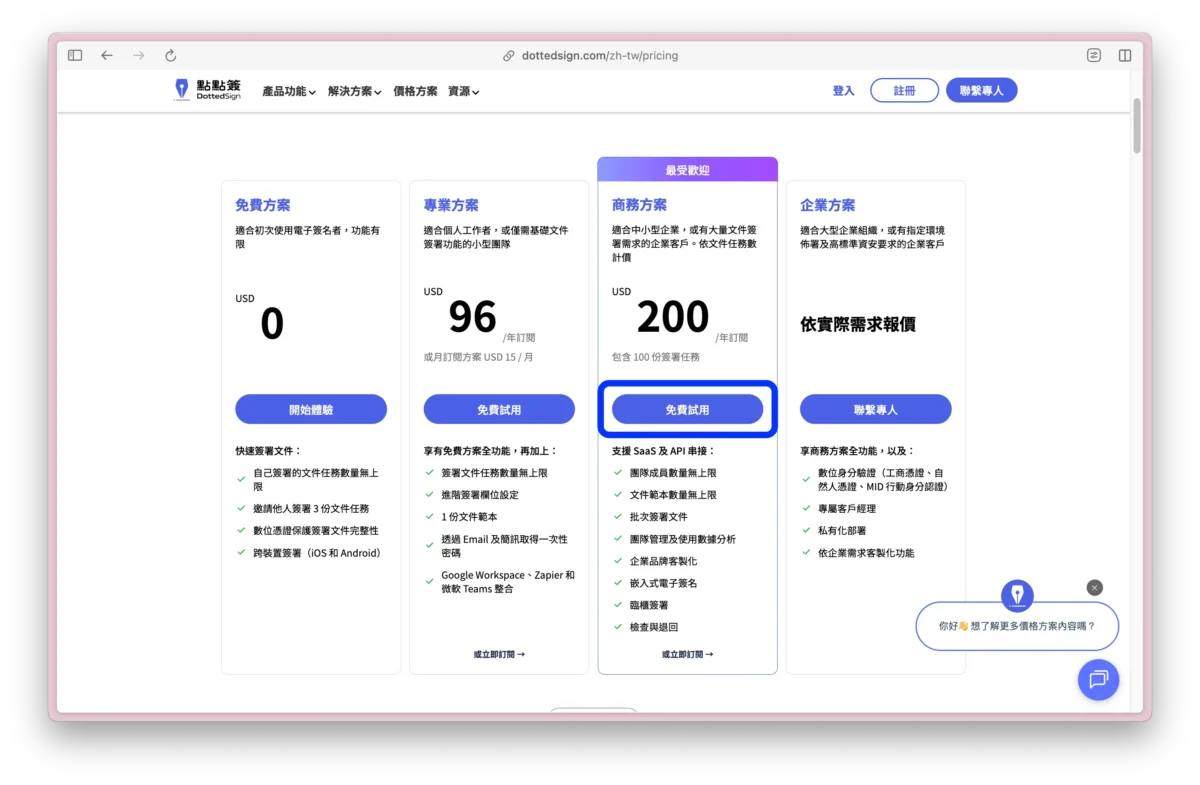Screen dimensions: 1200x785
Task: Select the 價格方案 navigation item
Action: [x=414, y=90]
